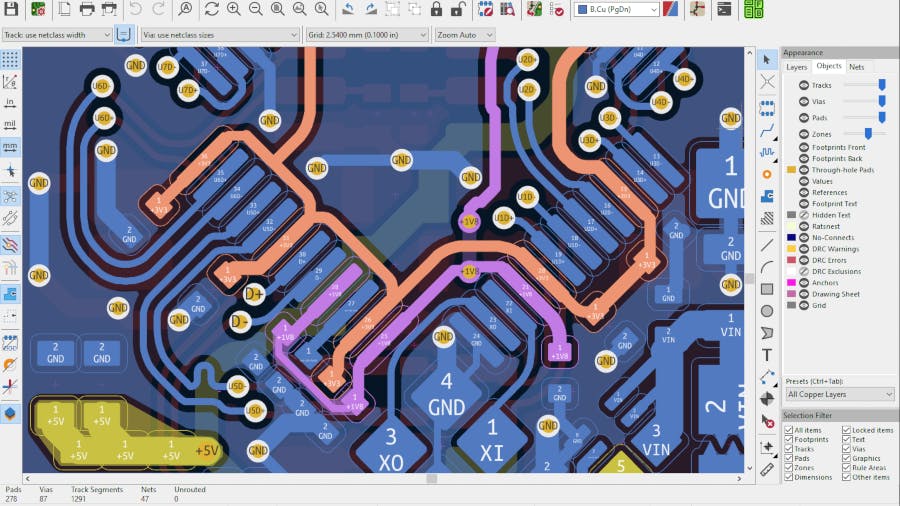Select the Delete items tool
Viewport: 900px width, 506px height.
tap(767, 422)
